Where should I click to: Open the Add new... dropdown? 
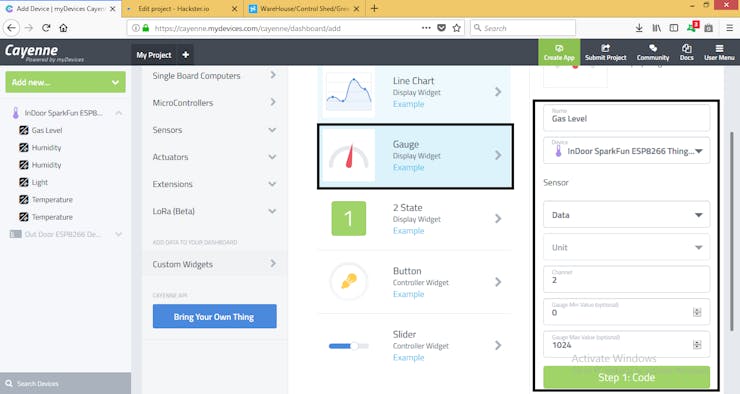pyautogui.click(x=66, y=82)
